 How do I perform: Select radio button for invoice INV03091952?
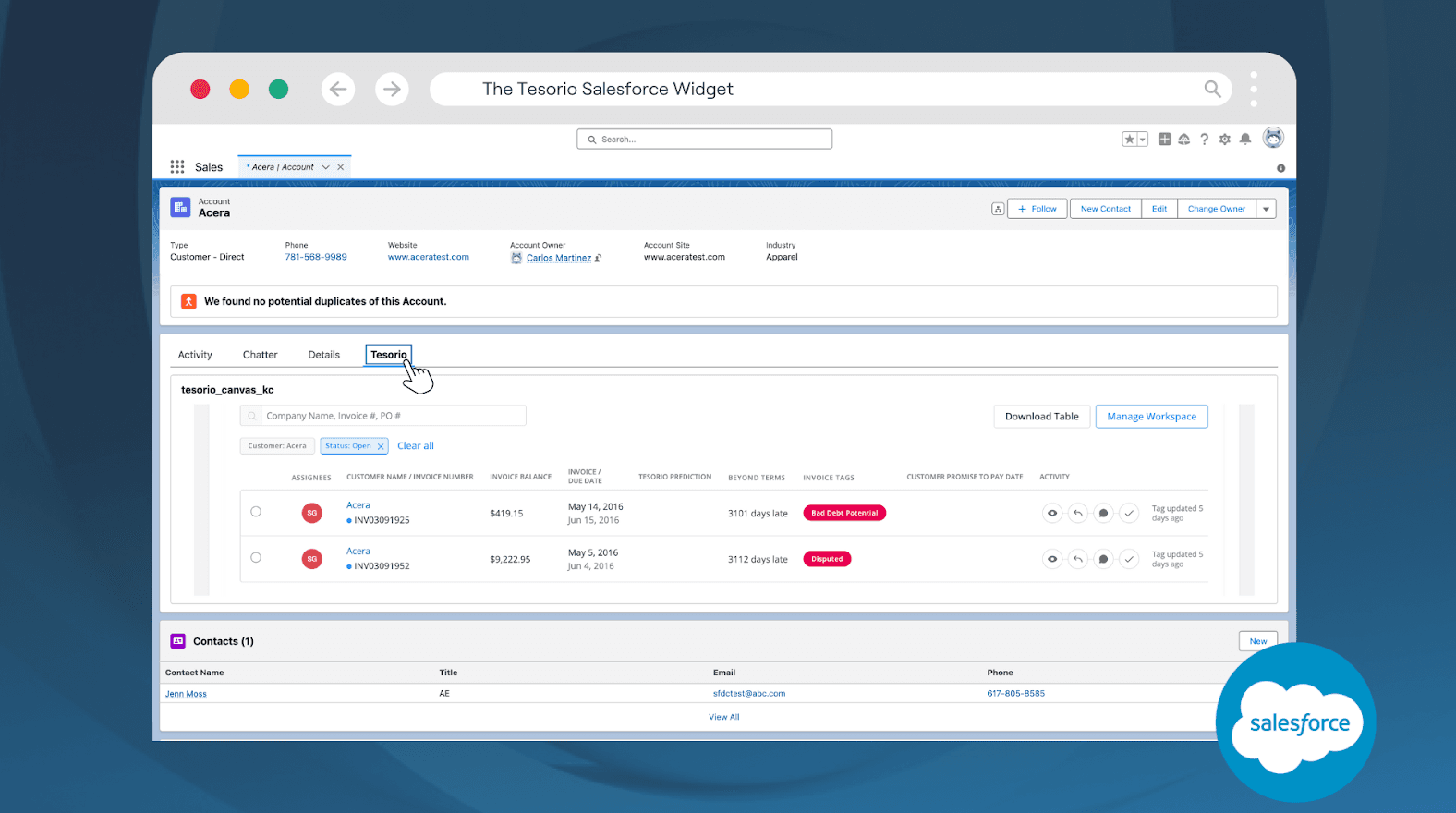coord(256,558)
